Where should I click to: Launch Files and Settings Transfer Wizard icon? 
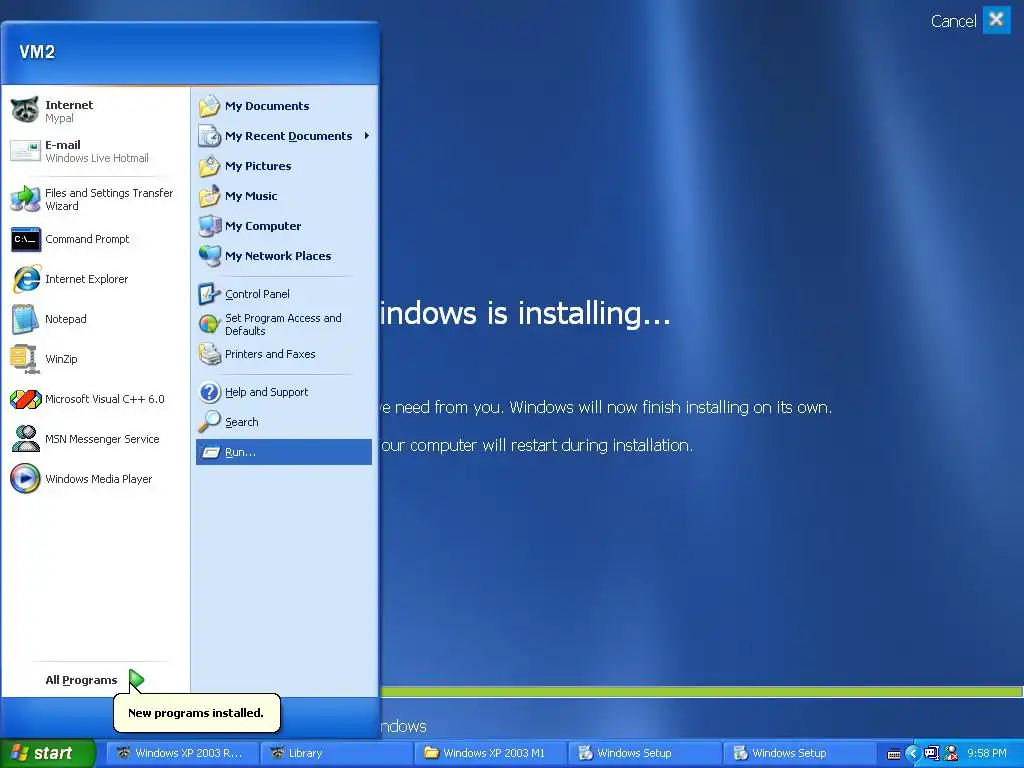25,199
